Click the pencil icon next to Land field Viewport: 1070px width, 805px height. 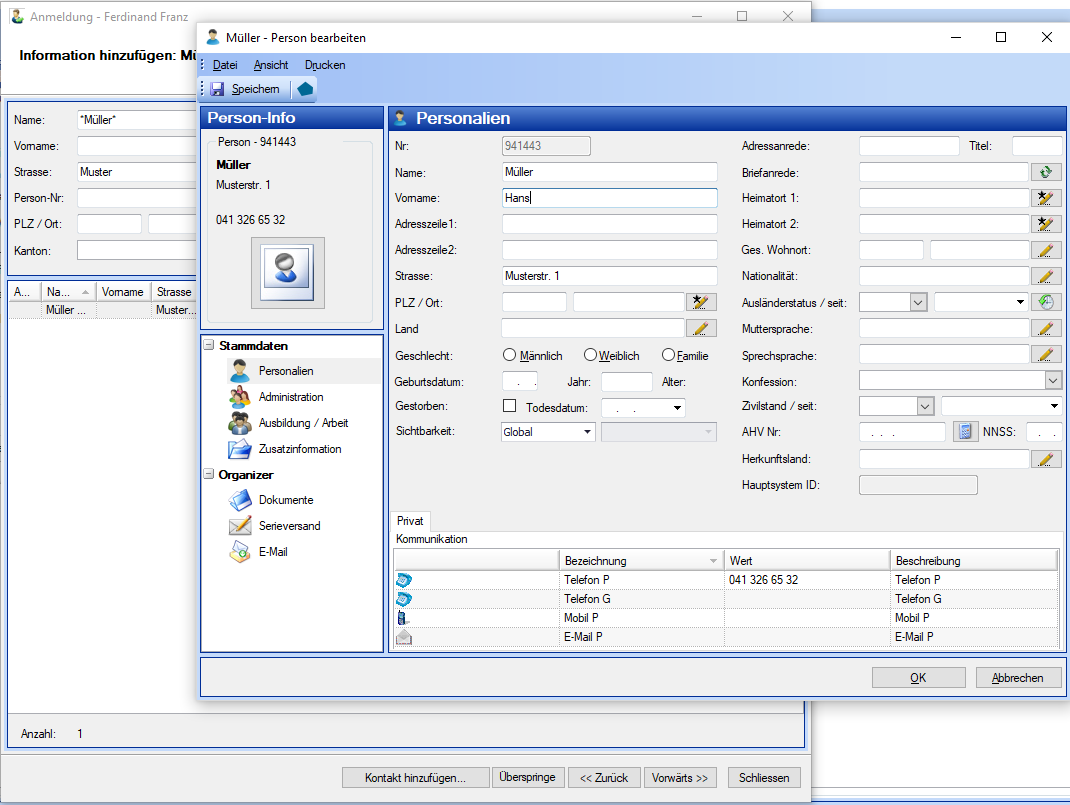(x=701, y=328)
